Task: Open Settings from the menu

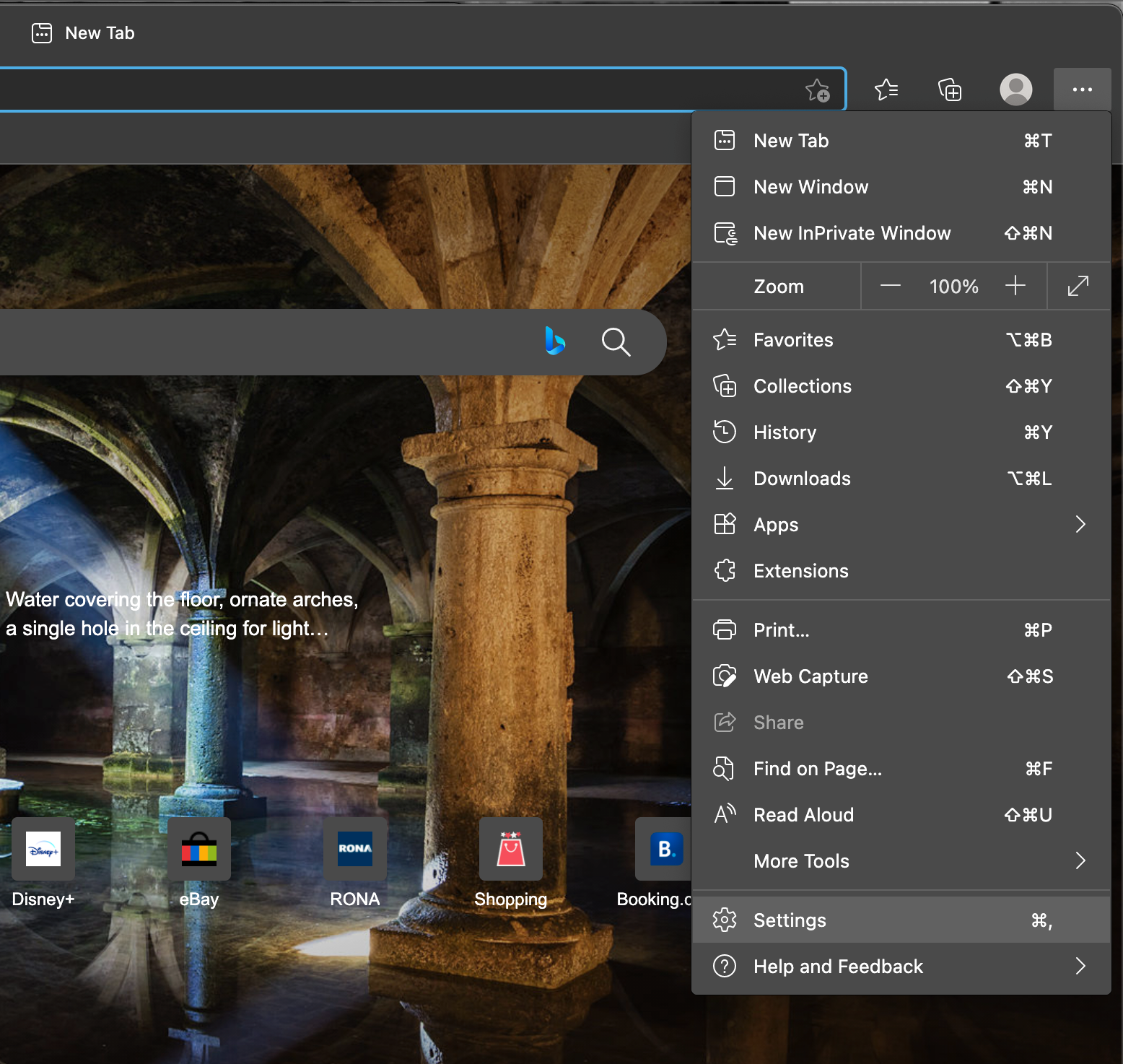Action: [x=790, y=920]
